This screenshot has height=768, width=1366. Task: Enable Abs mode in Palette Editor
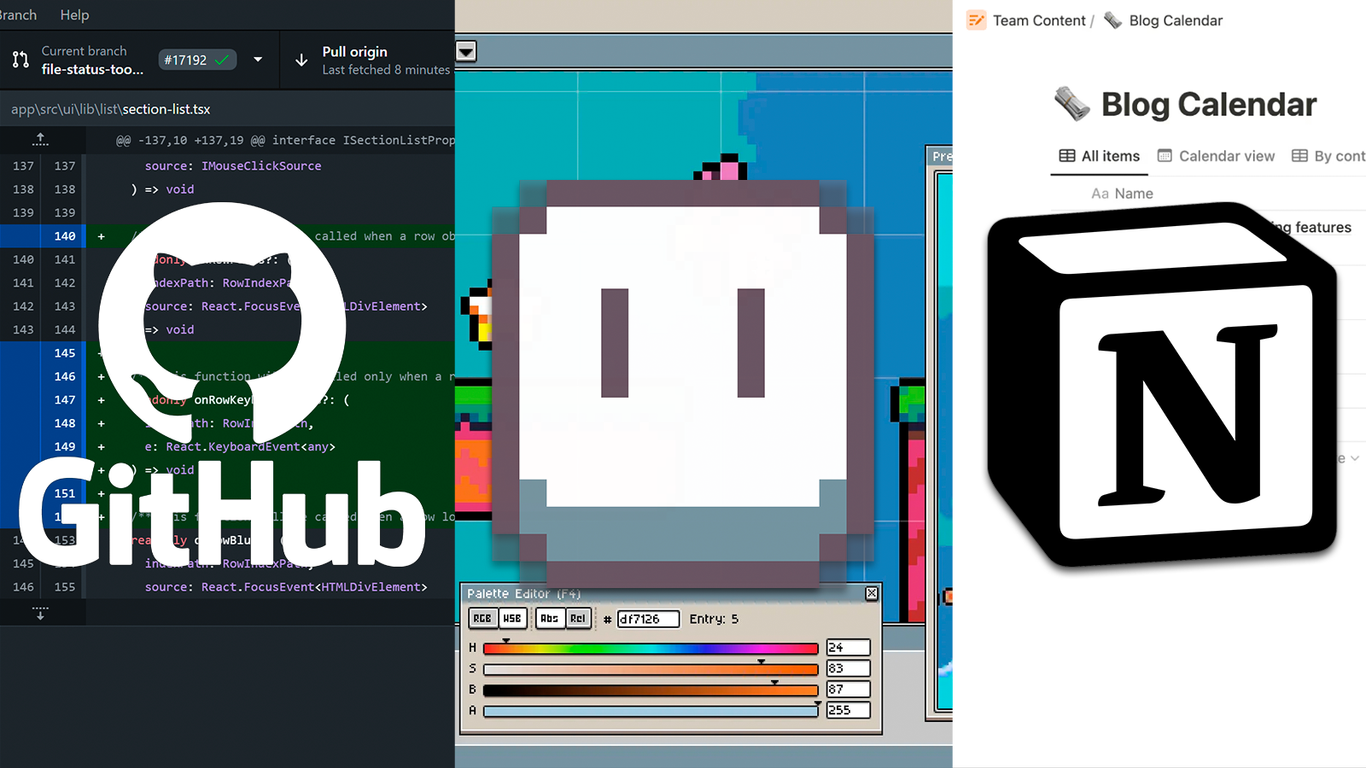pyautogui.click(x=549, y=619)
